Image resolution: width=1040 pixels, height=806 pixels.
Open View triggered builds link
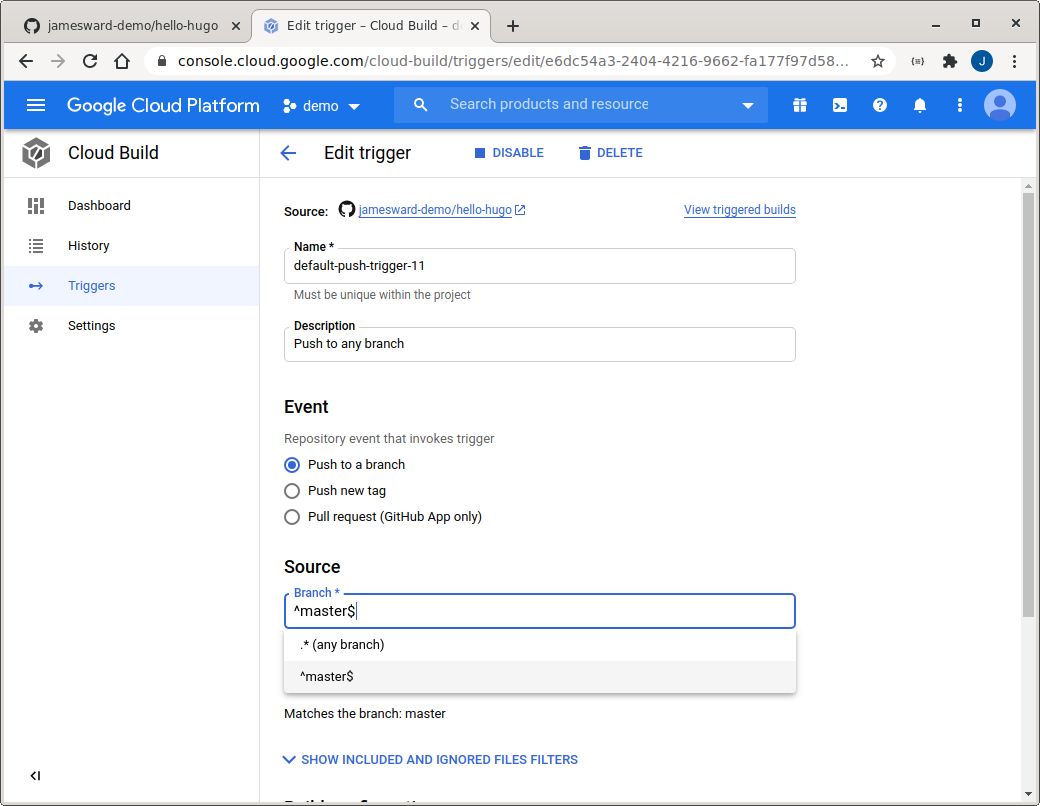point(739,210)
